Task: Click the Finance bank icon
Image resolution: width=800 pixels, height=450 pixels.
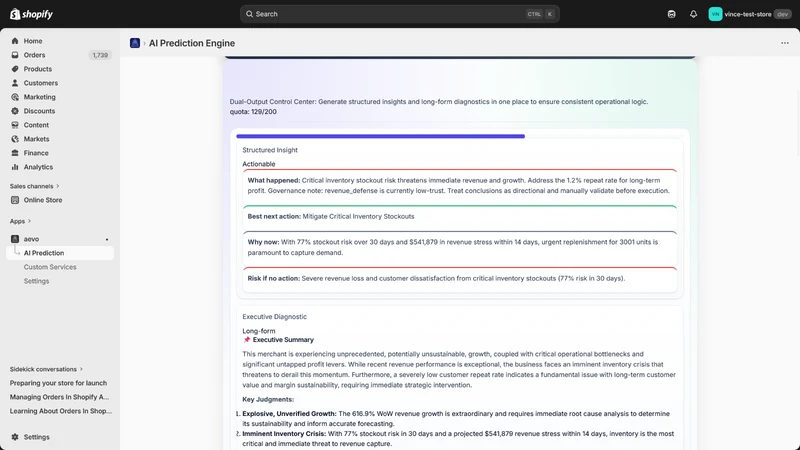Action: point(15,153)
